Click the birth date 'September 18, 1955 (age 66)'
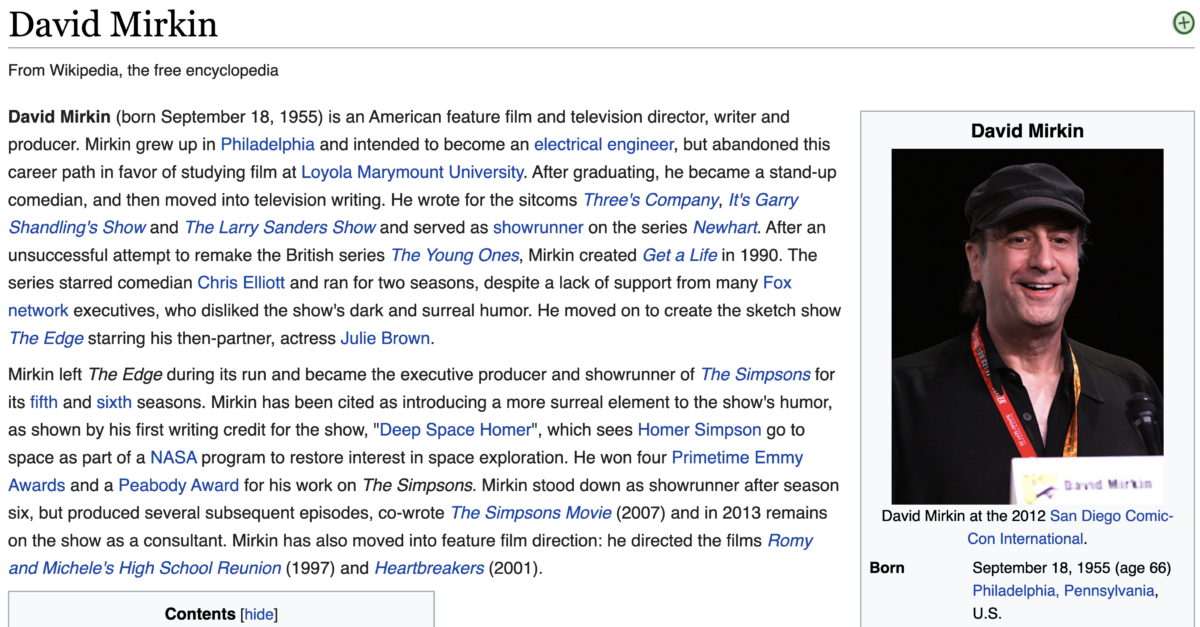The image size is (1200, 627). (1072, 568)
